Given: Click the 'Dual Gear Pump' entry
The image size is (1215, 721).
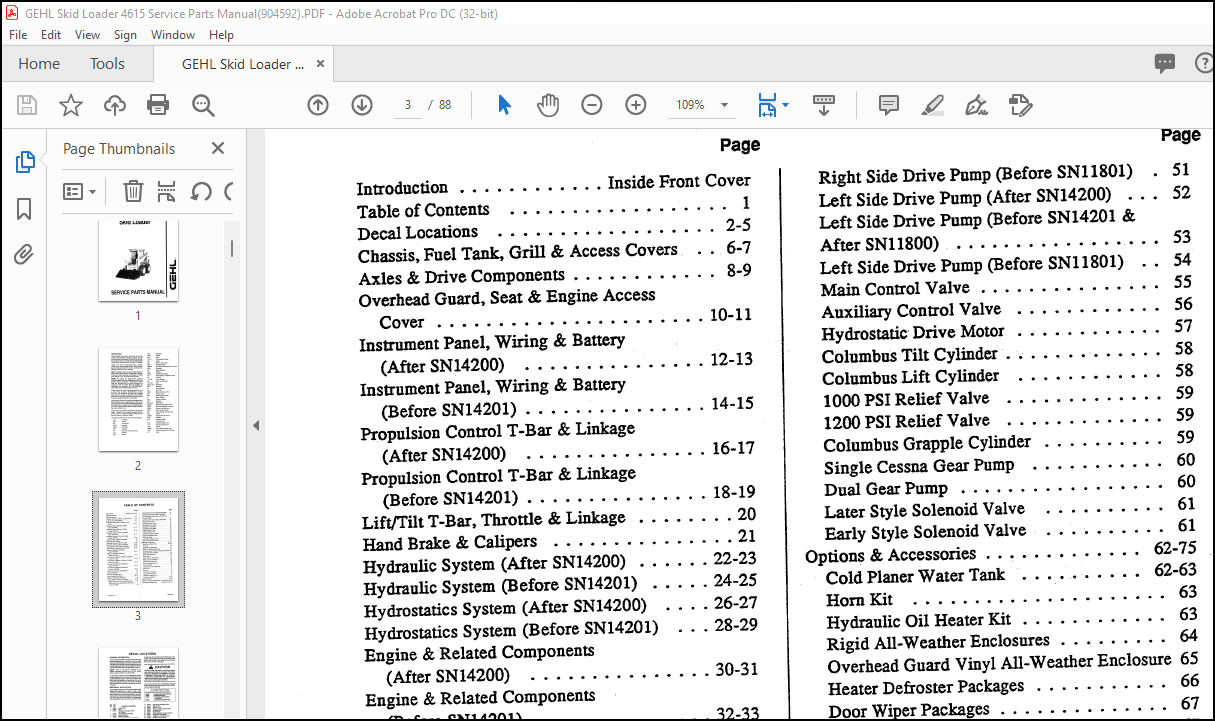Looking at the screenshot, I should point(886,489).
